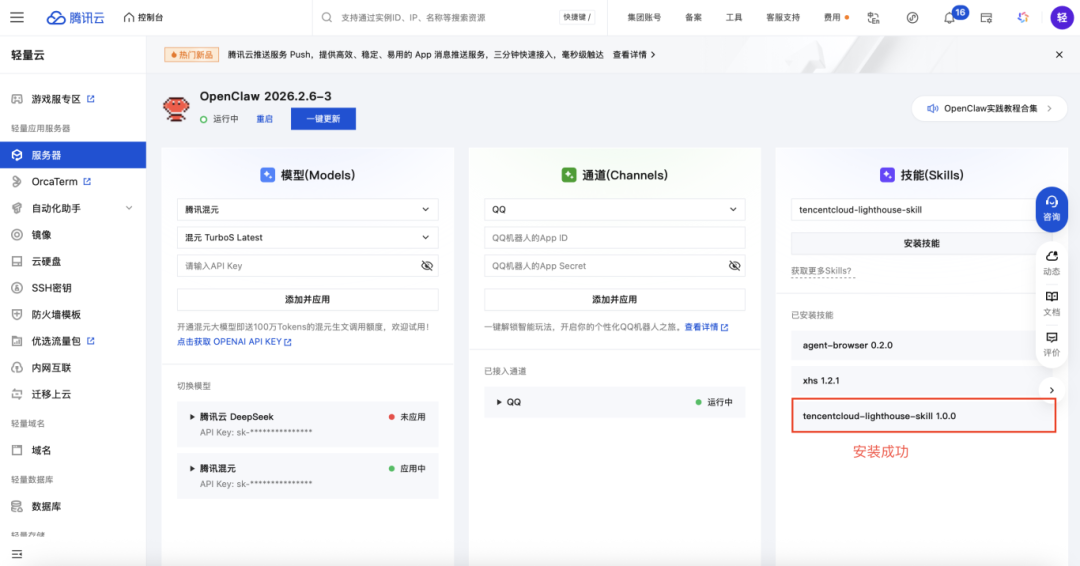Open the notification bell with 16 badge
This screenshot has height=566, width=1080.
pyautogui.click(x=949, y=18)
